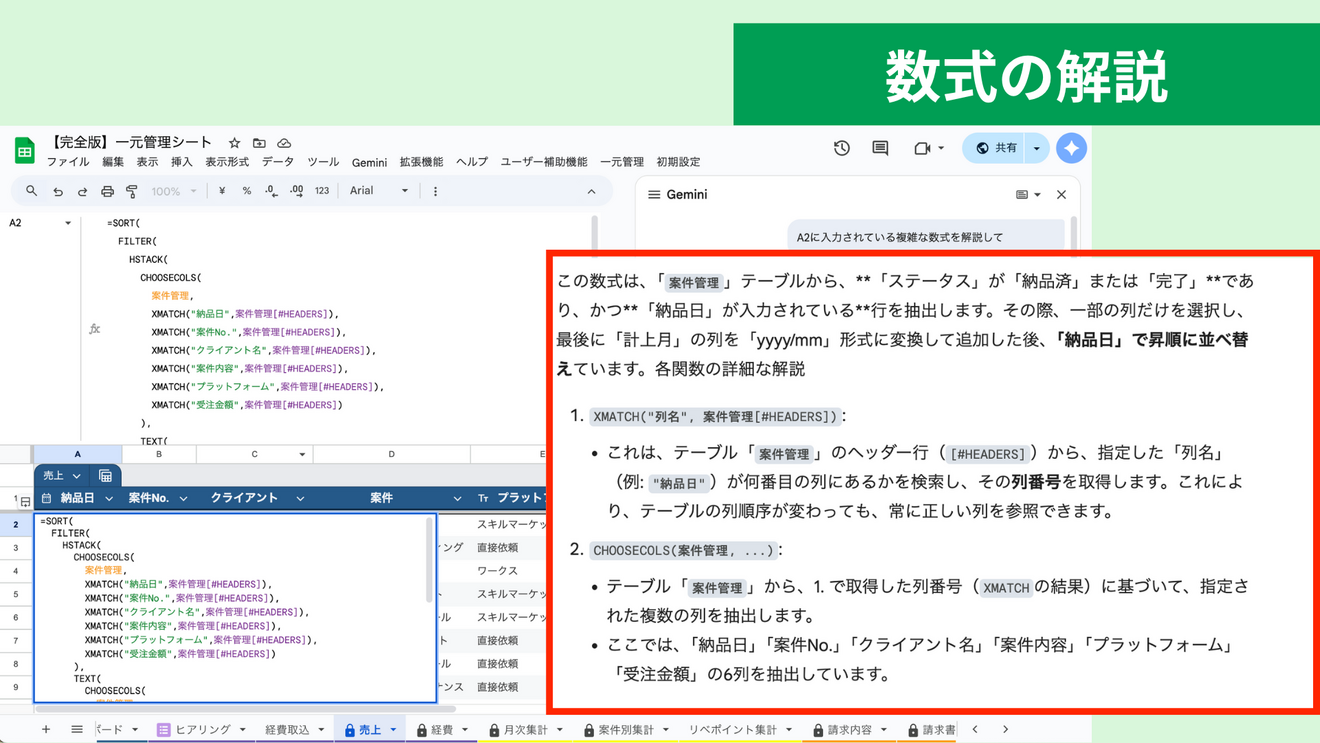
Task: Collapse the menus with the toolbar caret
Action: click(591, 191)
